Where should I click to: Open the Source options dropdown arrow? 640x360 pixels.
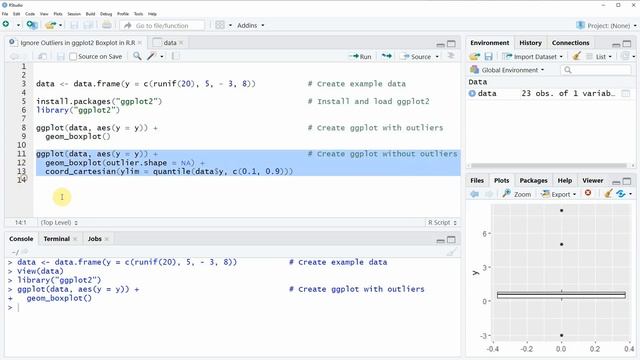click(437, 56)
